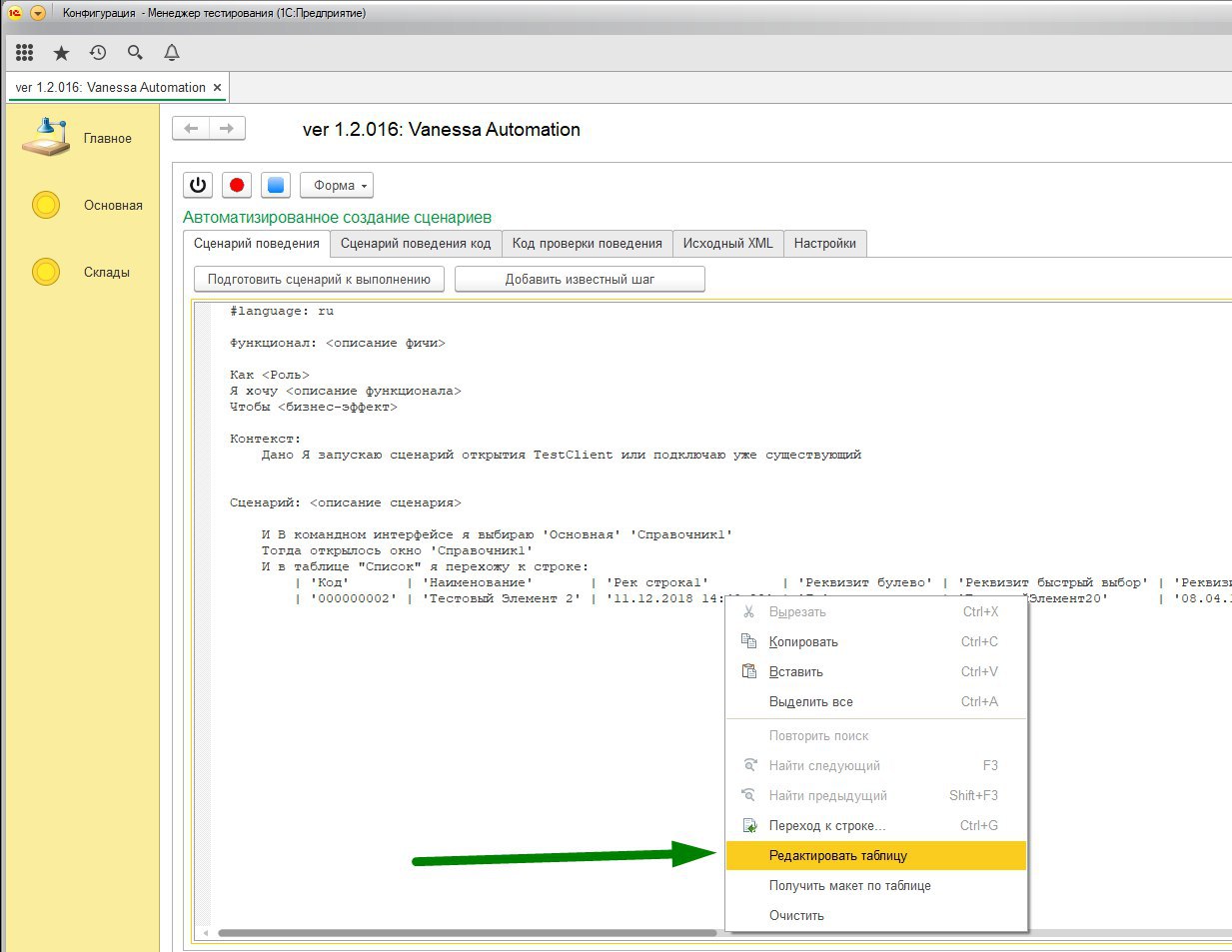Image resolution: width=1232 pixels, height=952 pixels.
Task: Click 'Тогда открылось окно' script line
Action: click(398, 550)
